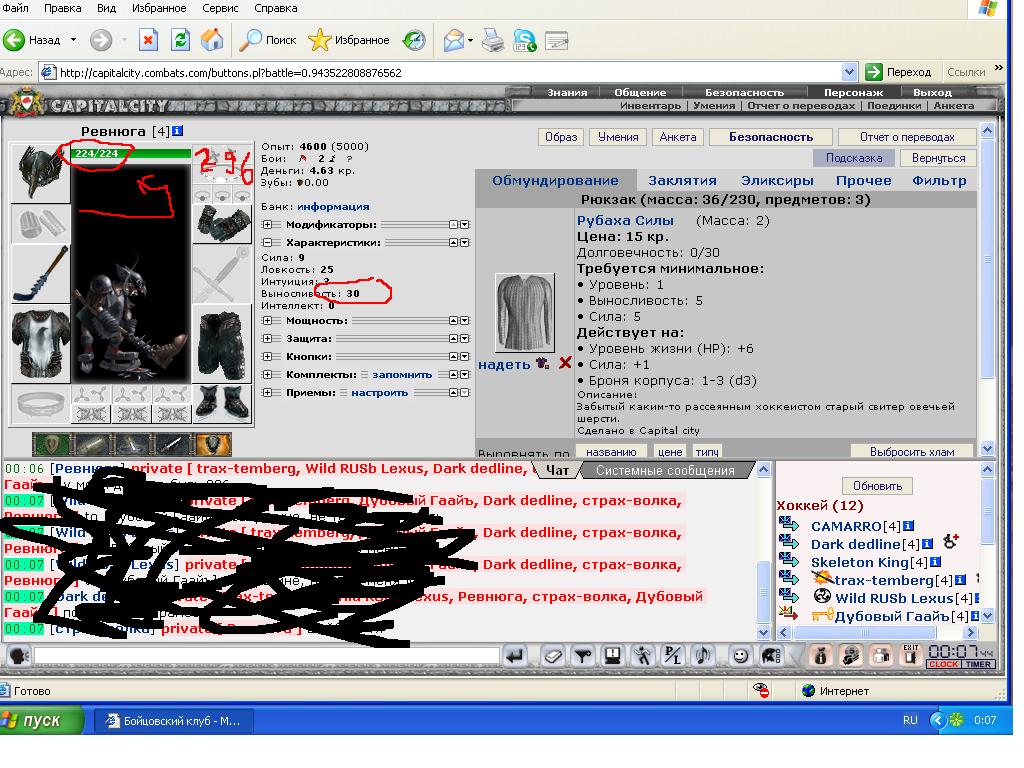Open the Банк информация link
This screenshot has width=1024, height=768.
333,206
